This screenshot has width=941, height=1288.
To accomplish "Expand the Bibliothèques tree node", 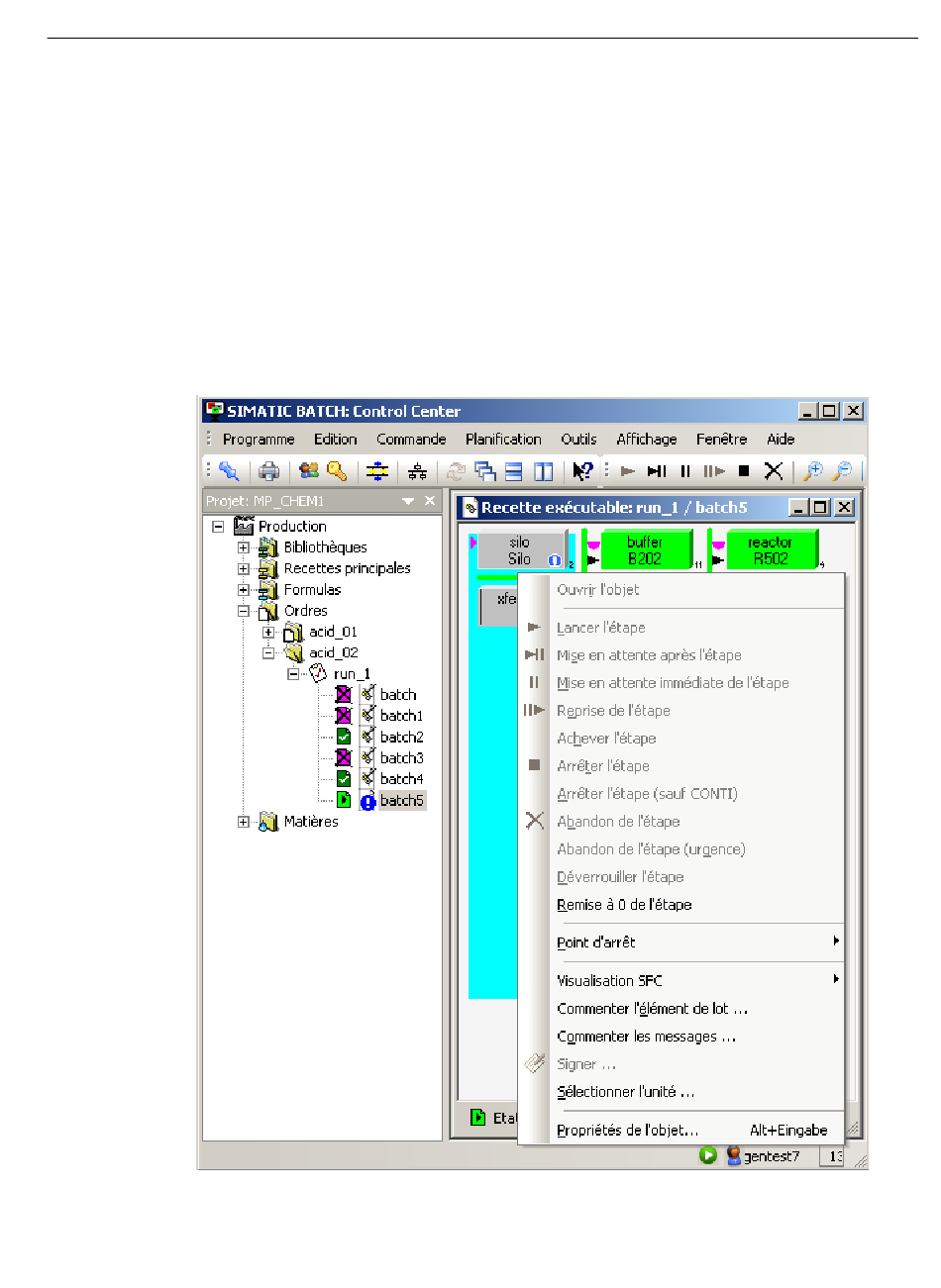I will coord(244,547).
